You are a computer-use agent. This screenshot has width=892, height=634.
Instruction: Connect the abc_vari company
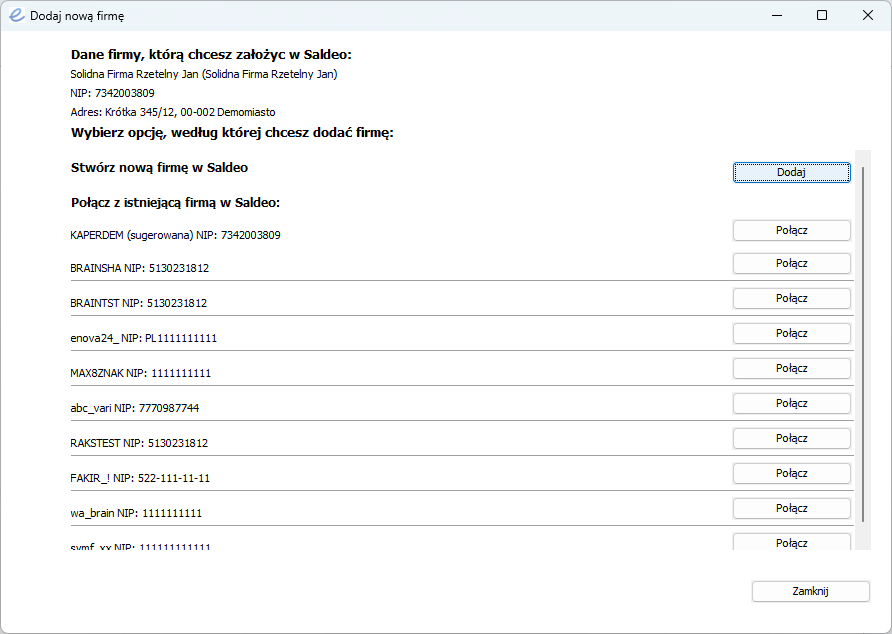791,404
